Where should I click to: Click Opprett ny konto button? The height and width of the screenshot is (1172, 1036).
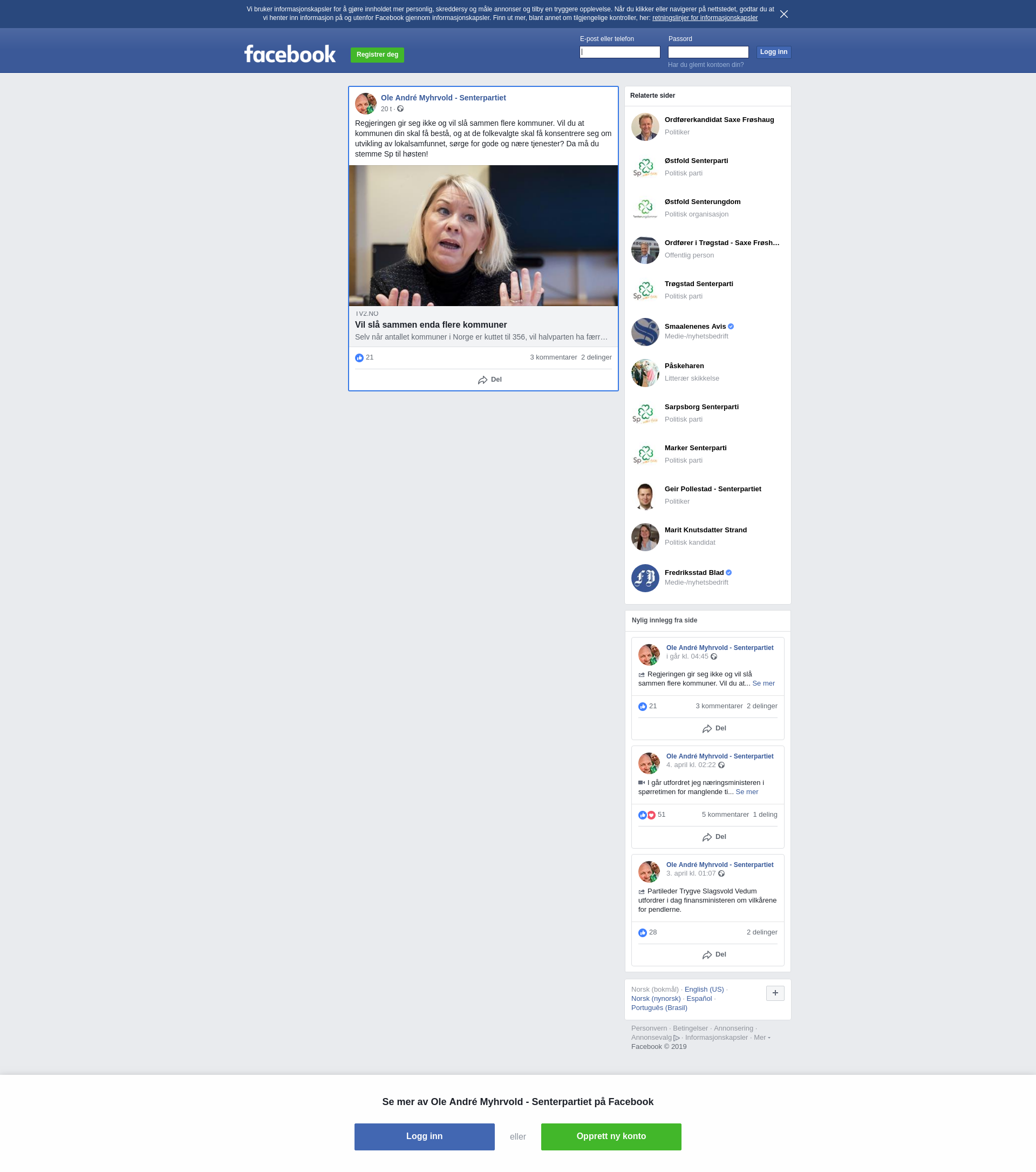[611, 1136]
